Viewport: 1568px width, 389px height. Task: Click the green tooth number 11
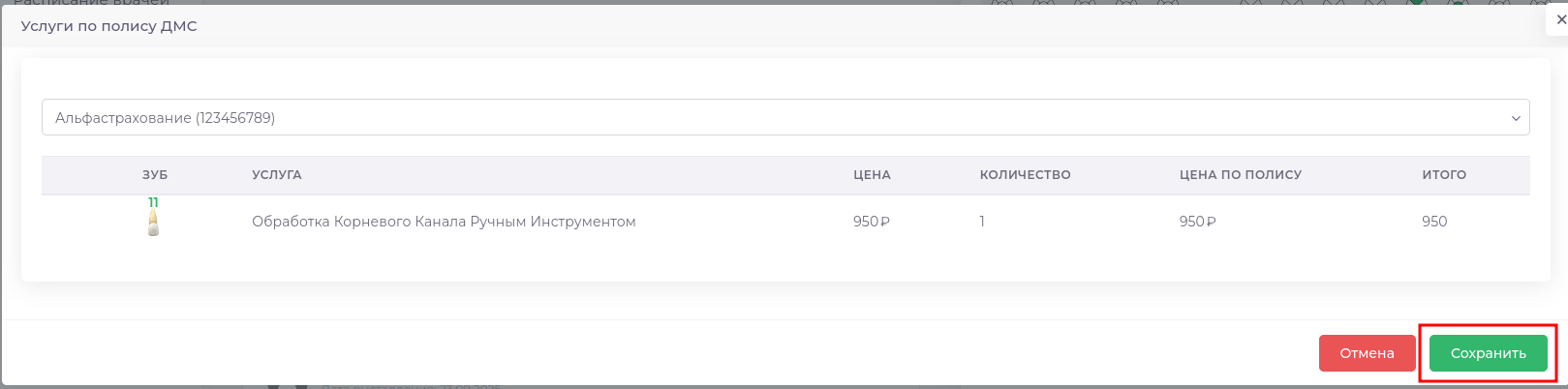[x=153, y=202]
